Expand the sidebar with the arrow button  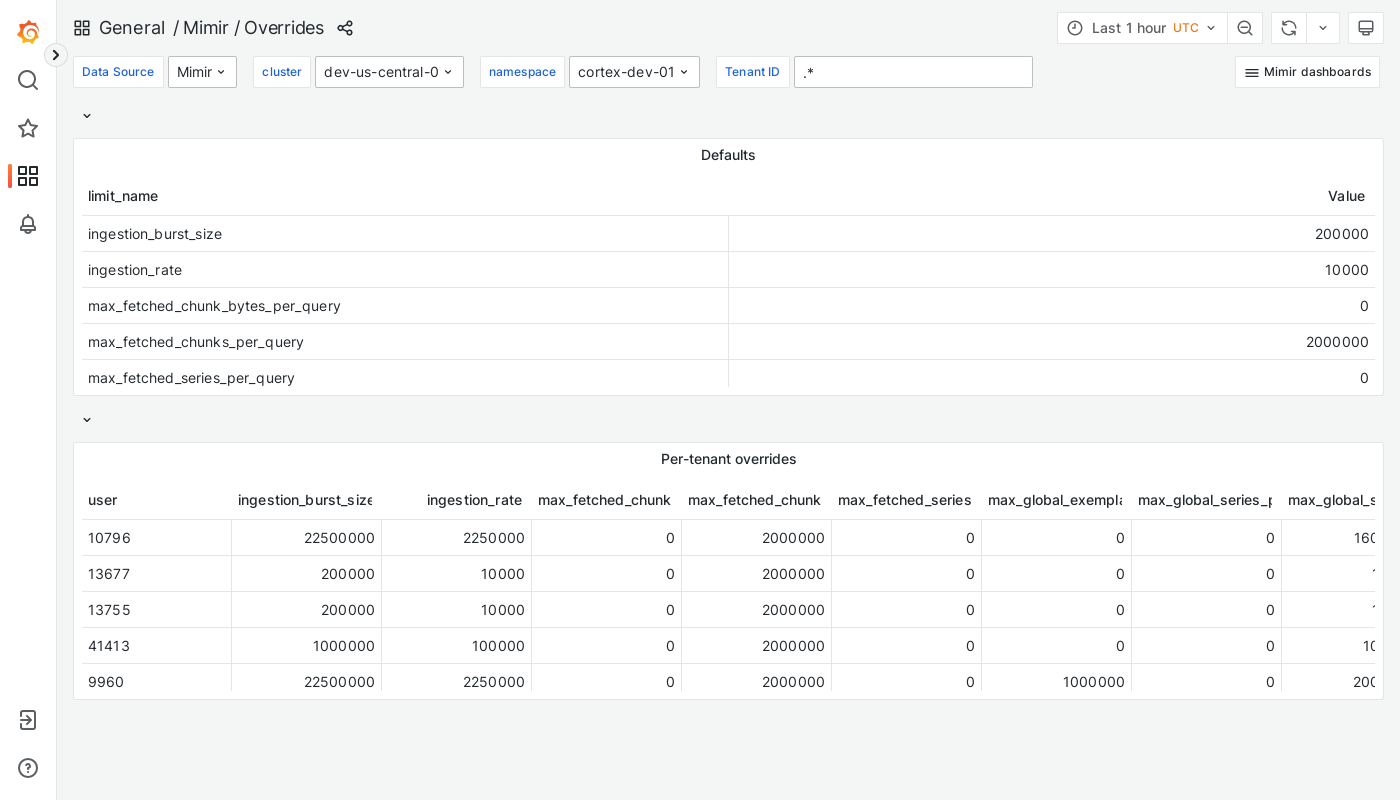click(x=55, y=55)
